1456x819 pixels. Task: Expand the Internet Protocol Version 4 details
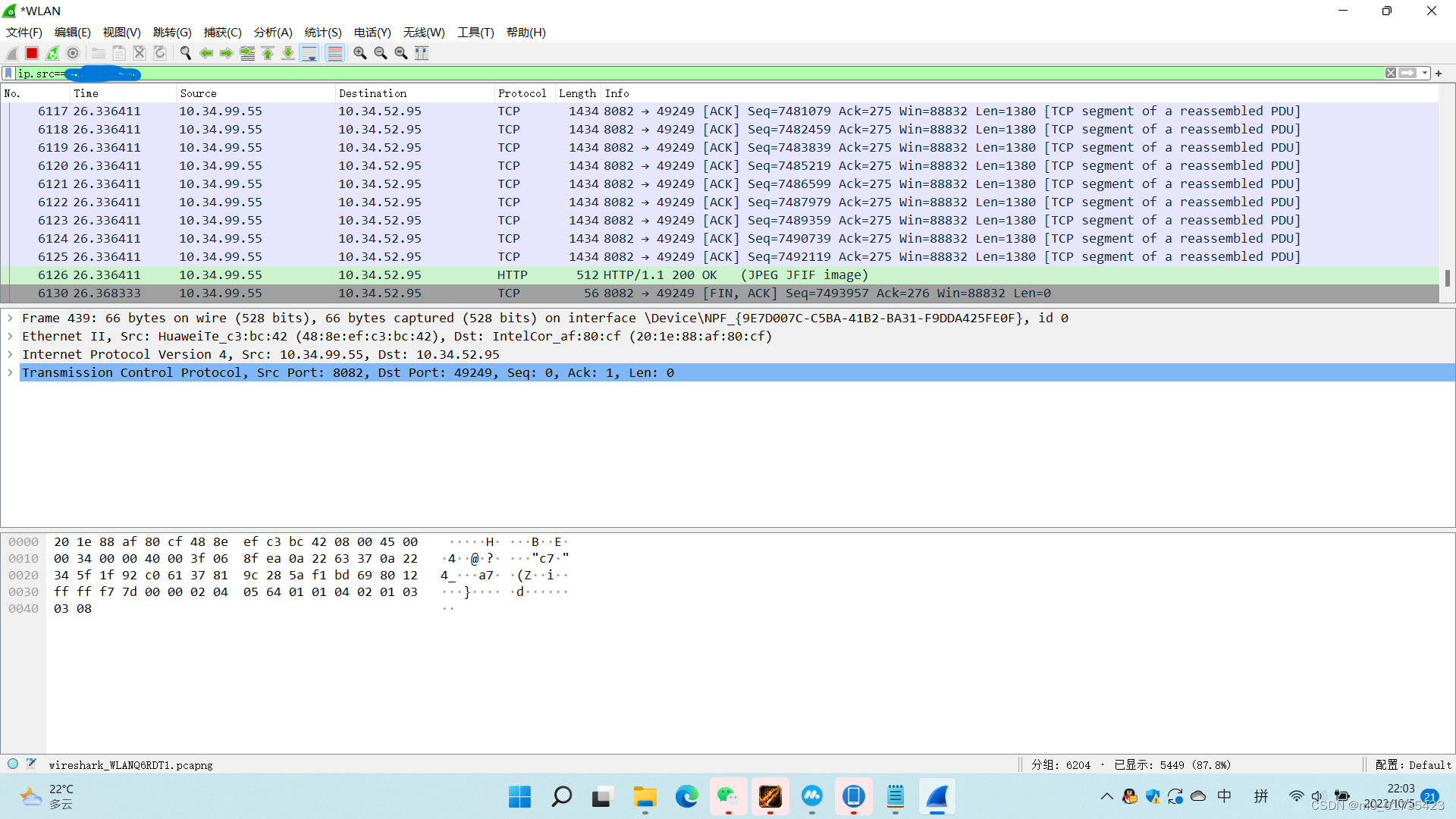pos(10,354)
